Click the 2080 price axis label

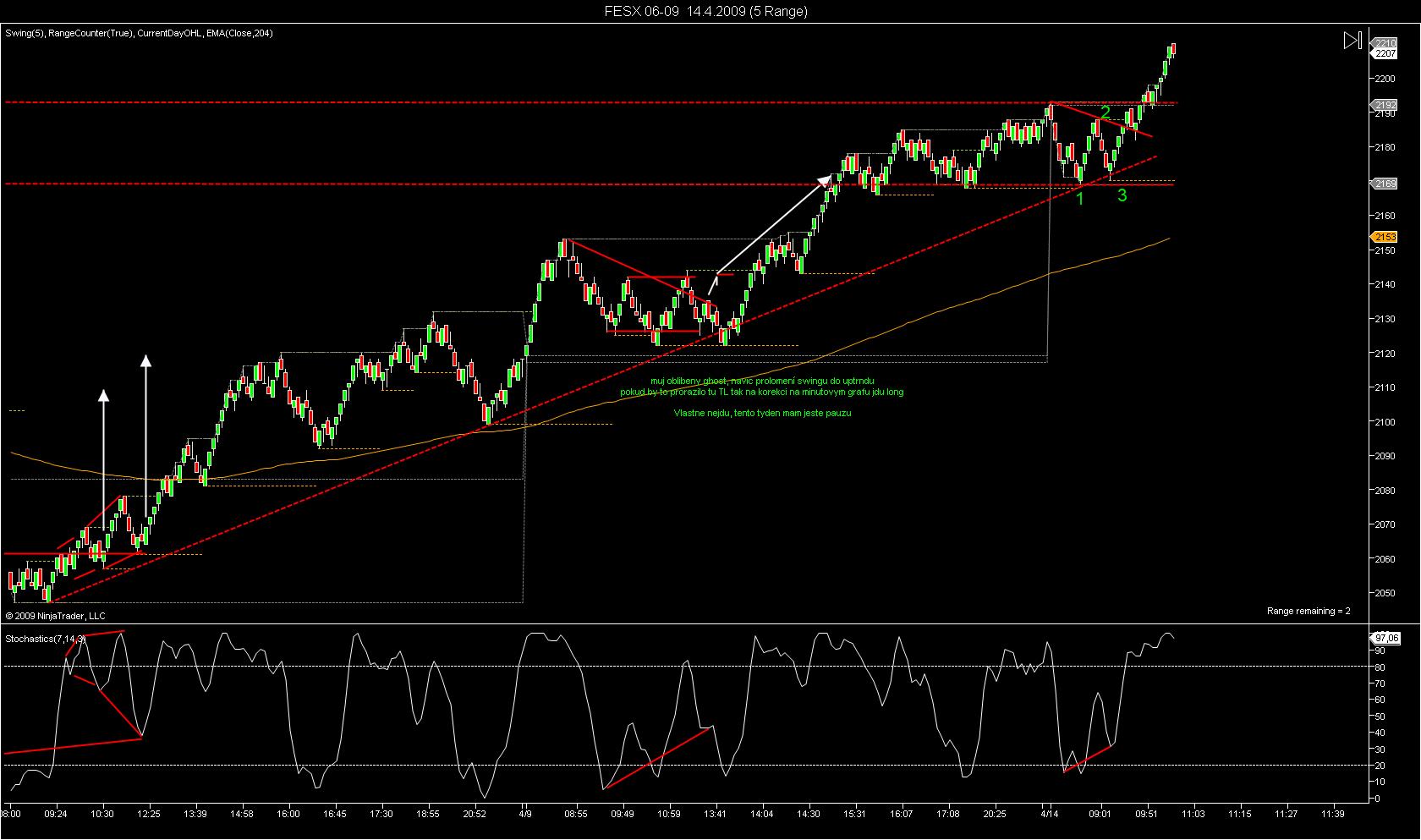1385,490
